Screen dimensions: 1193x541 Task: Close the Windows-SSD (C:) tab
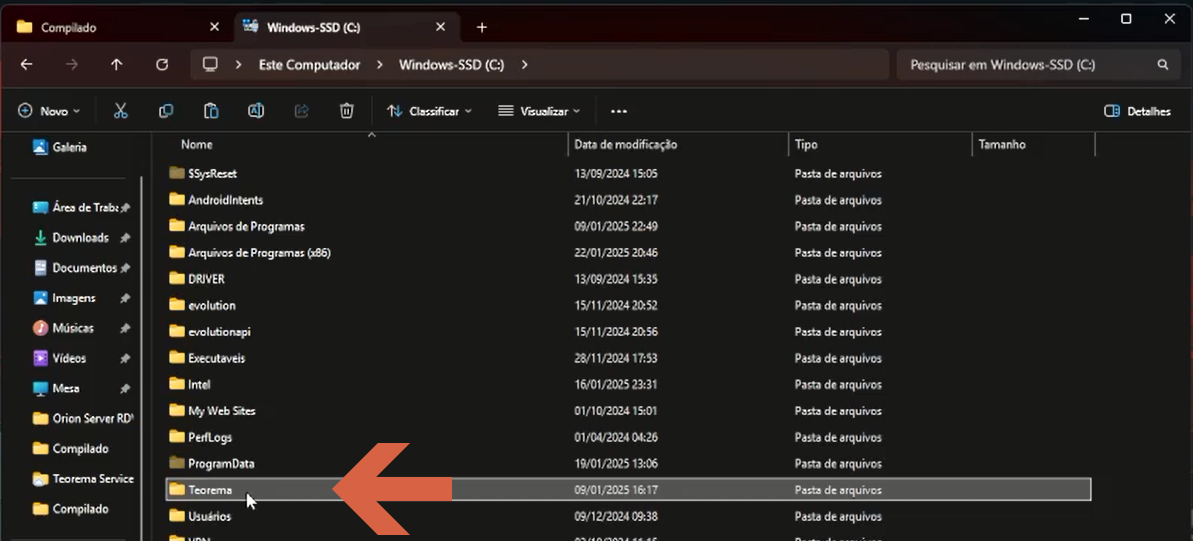441,27
